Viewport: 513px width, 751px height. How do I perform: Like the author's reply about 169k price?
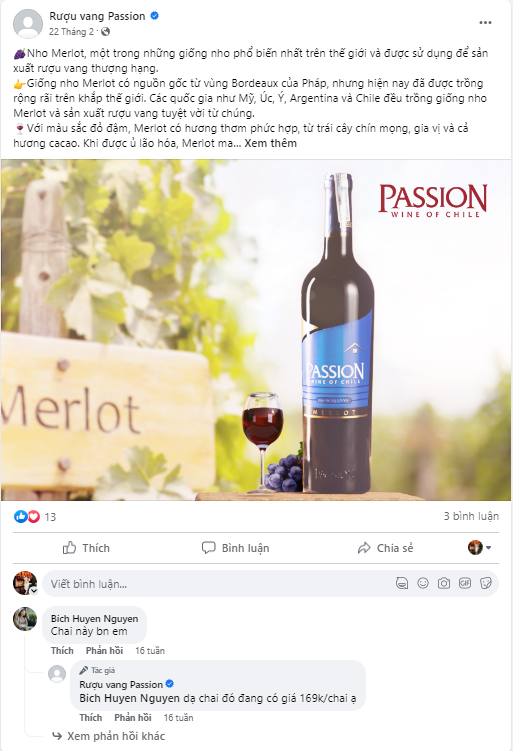click(91, 717)
